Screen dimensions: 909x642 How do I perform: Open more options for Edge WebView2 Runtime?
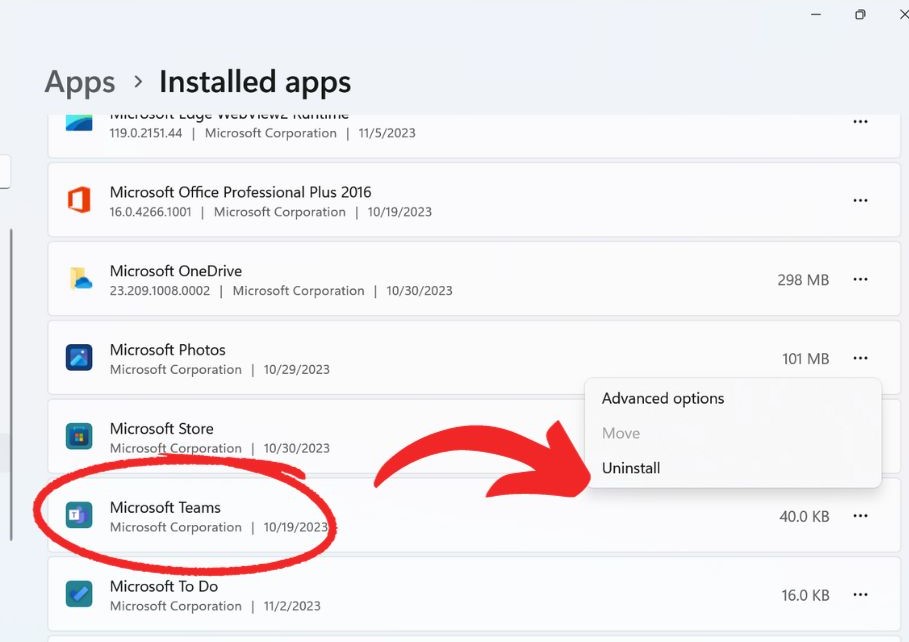pos(860,122)
